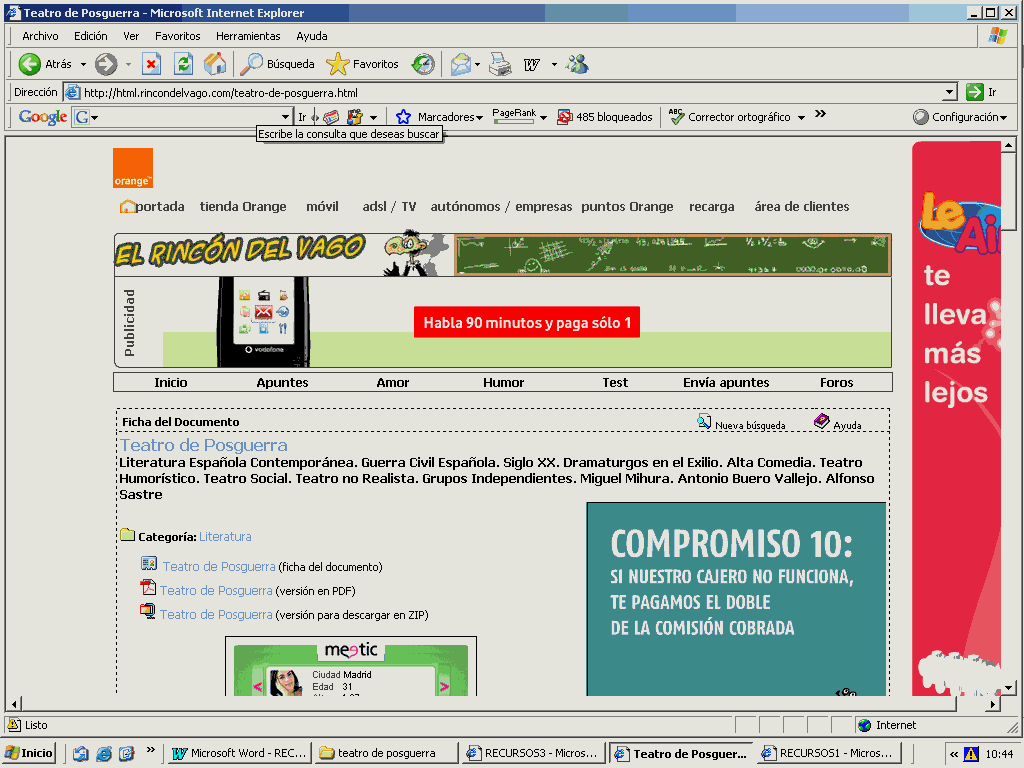Switch to Microsoft Word taskbar window
The height and width of the screenshot is (768, 1024).
pos(238,753)
